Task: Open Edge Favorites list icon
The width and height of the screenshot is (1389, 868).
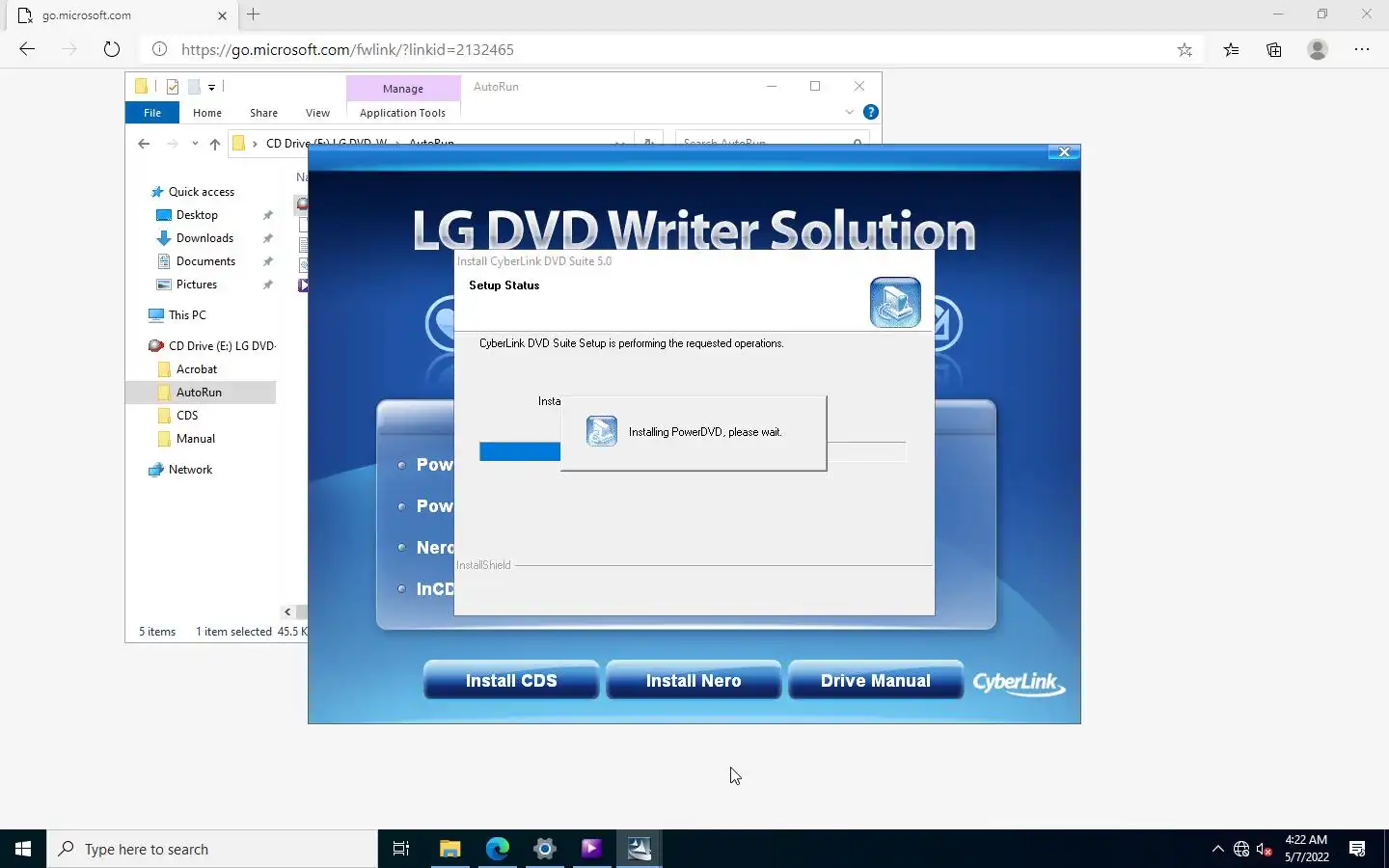Action: [x=1231, y=49]
